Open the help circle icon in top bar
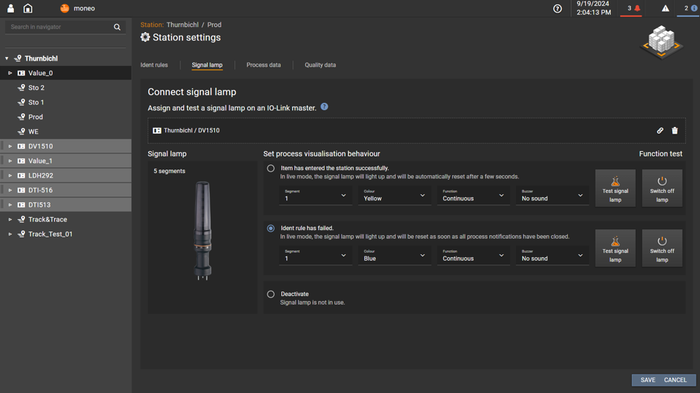 click(x=557, y=8)
